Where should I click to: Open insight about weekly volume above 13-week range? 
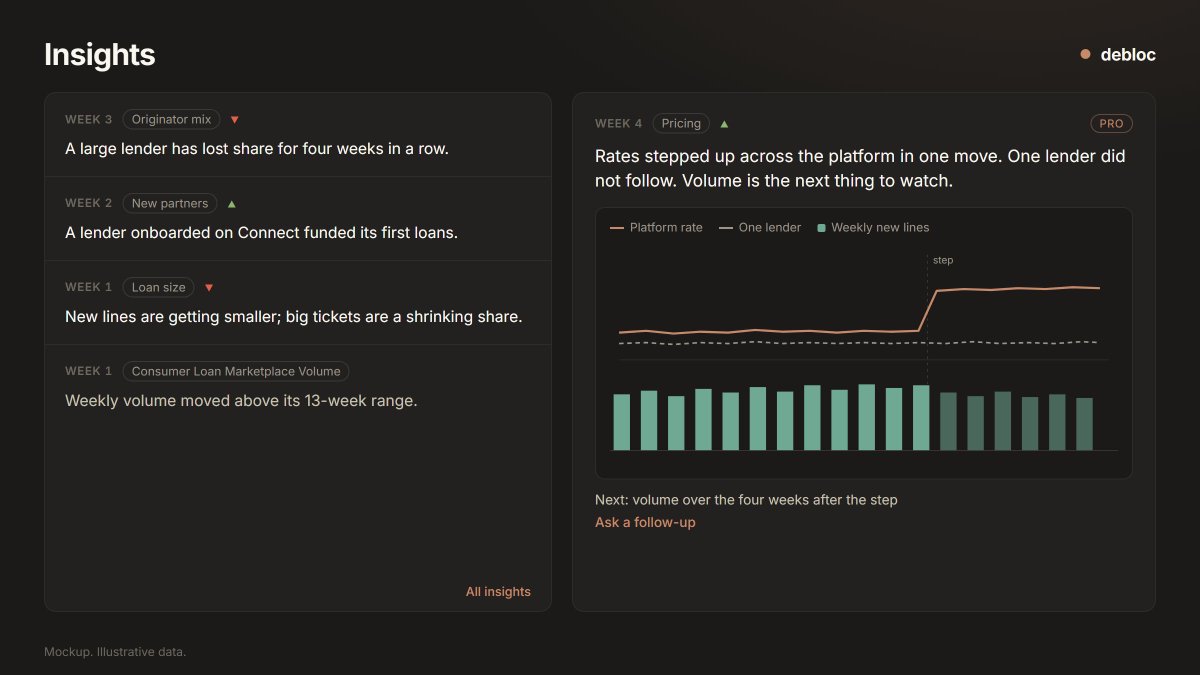(x=298, y=387)
